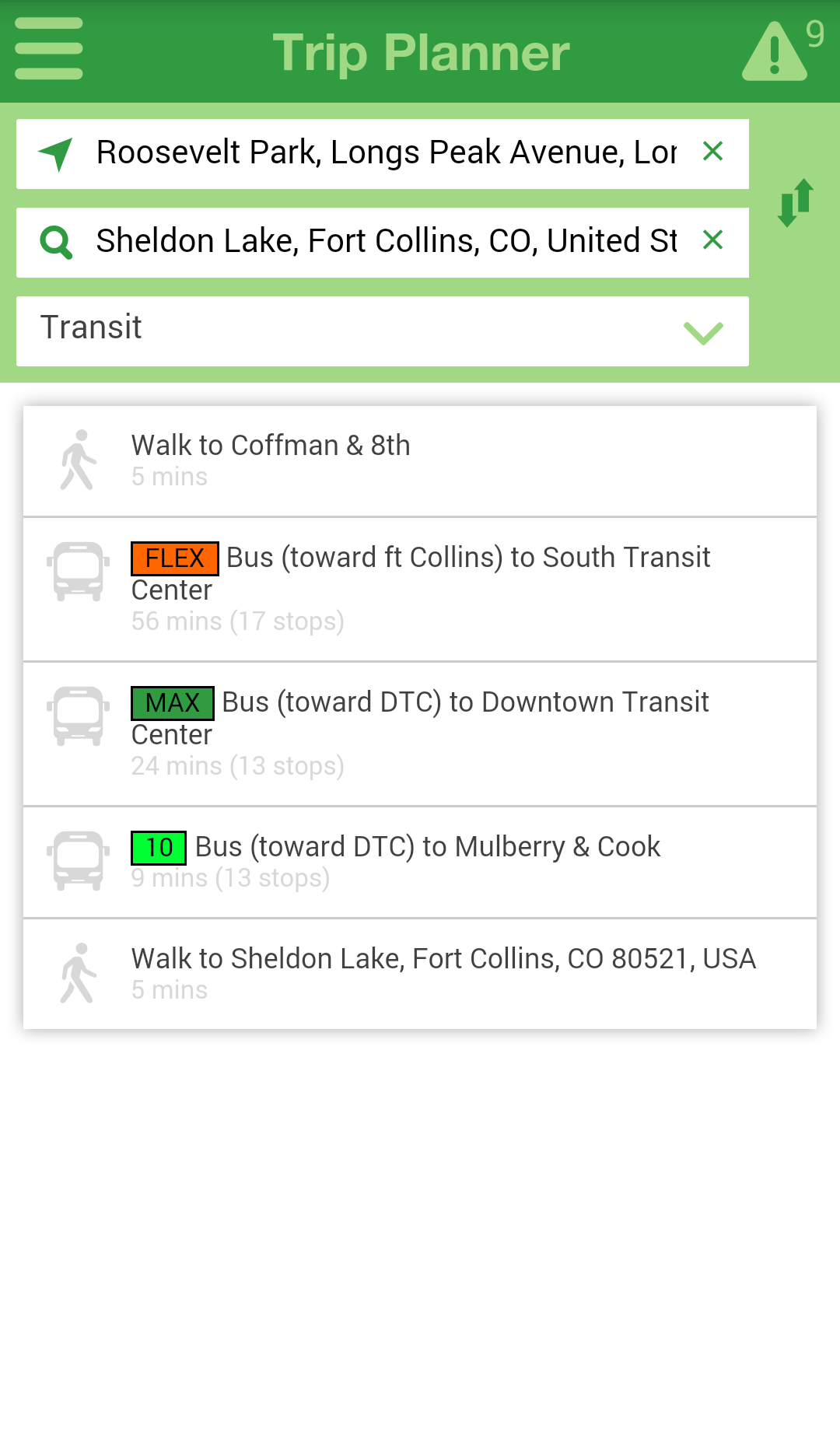The width and height of the screenshot is (840, 1435).
Task: Clear the Sheldon Lake destination field
Action: [x=712, y=240]
